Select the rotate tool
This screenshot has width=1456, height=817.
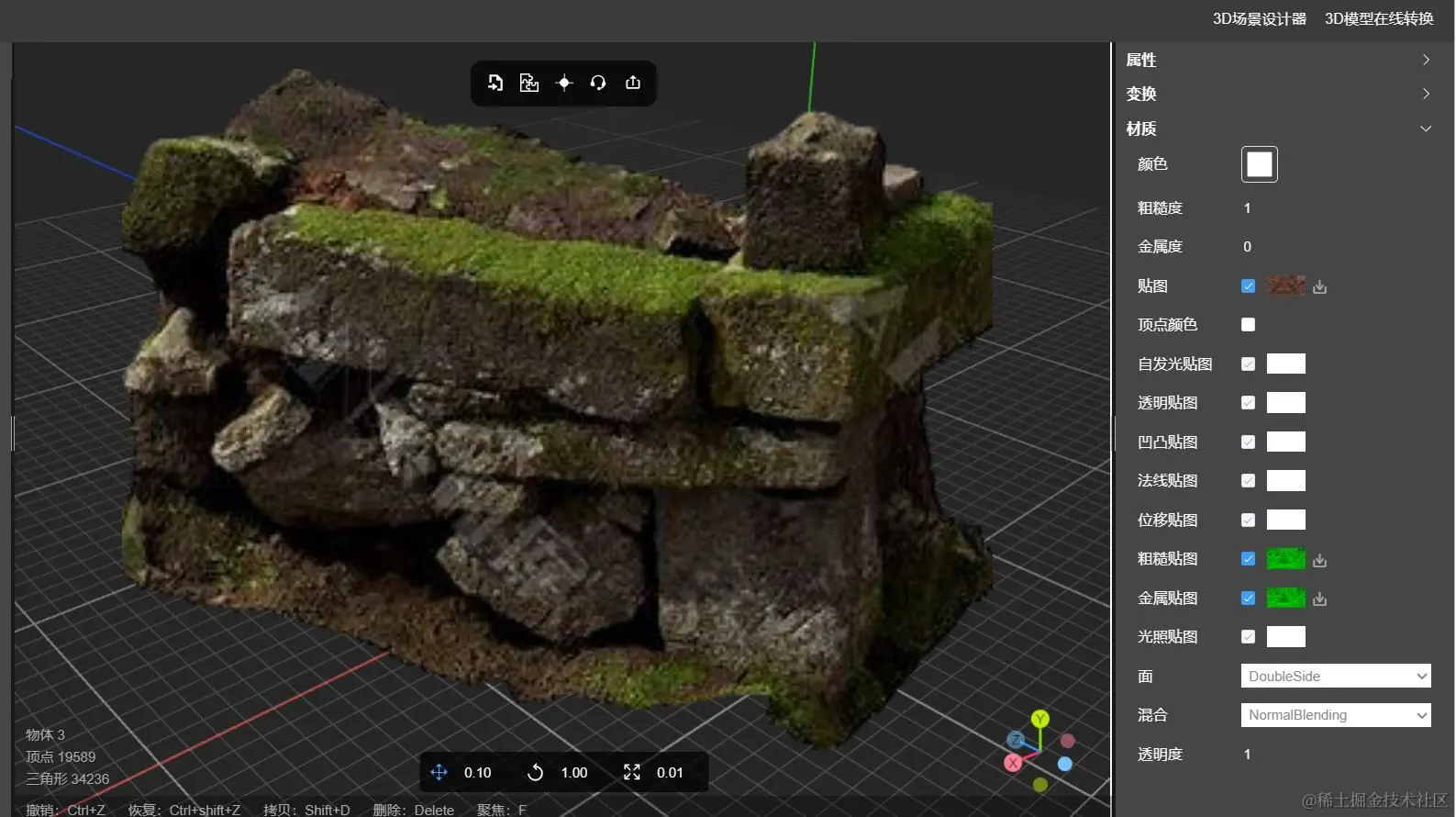(536, 773)
